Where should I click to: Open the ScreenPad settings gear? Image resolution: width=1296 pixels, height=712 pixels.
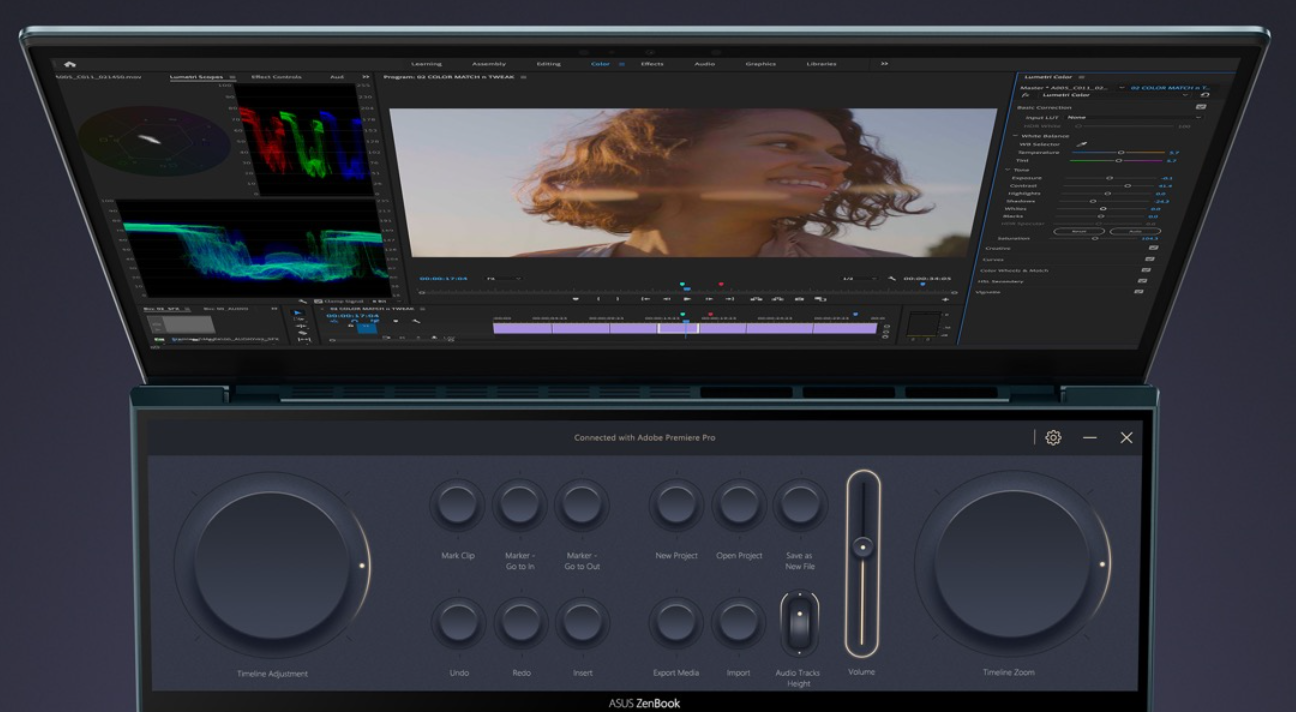pyautogui.click(x=1053, y=437)
